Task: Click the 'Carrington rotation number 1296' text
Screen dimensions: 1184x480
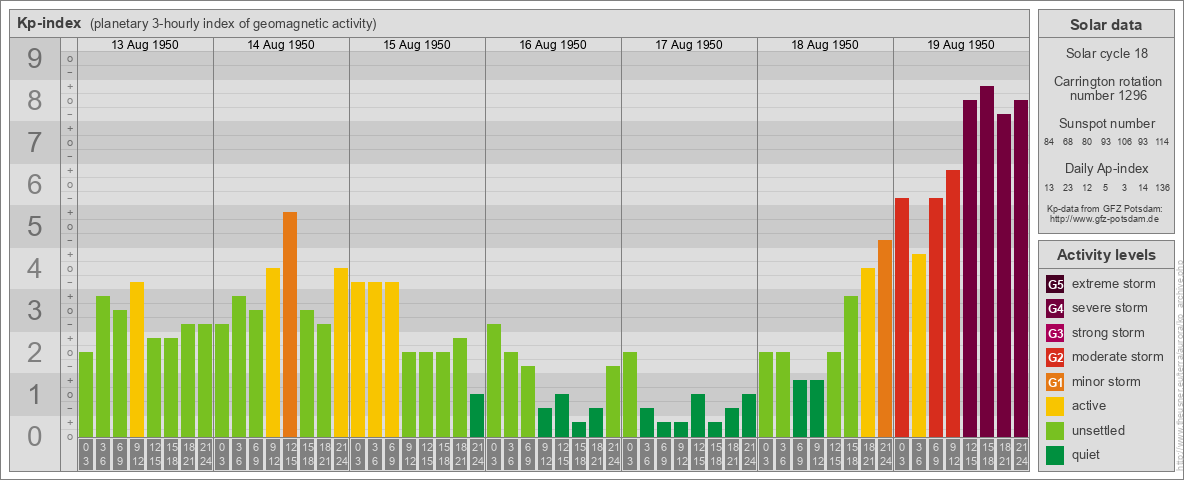Action: (1106, 88)
